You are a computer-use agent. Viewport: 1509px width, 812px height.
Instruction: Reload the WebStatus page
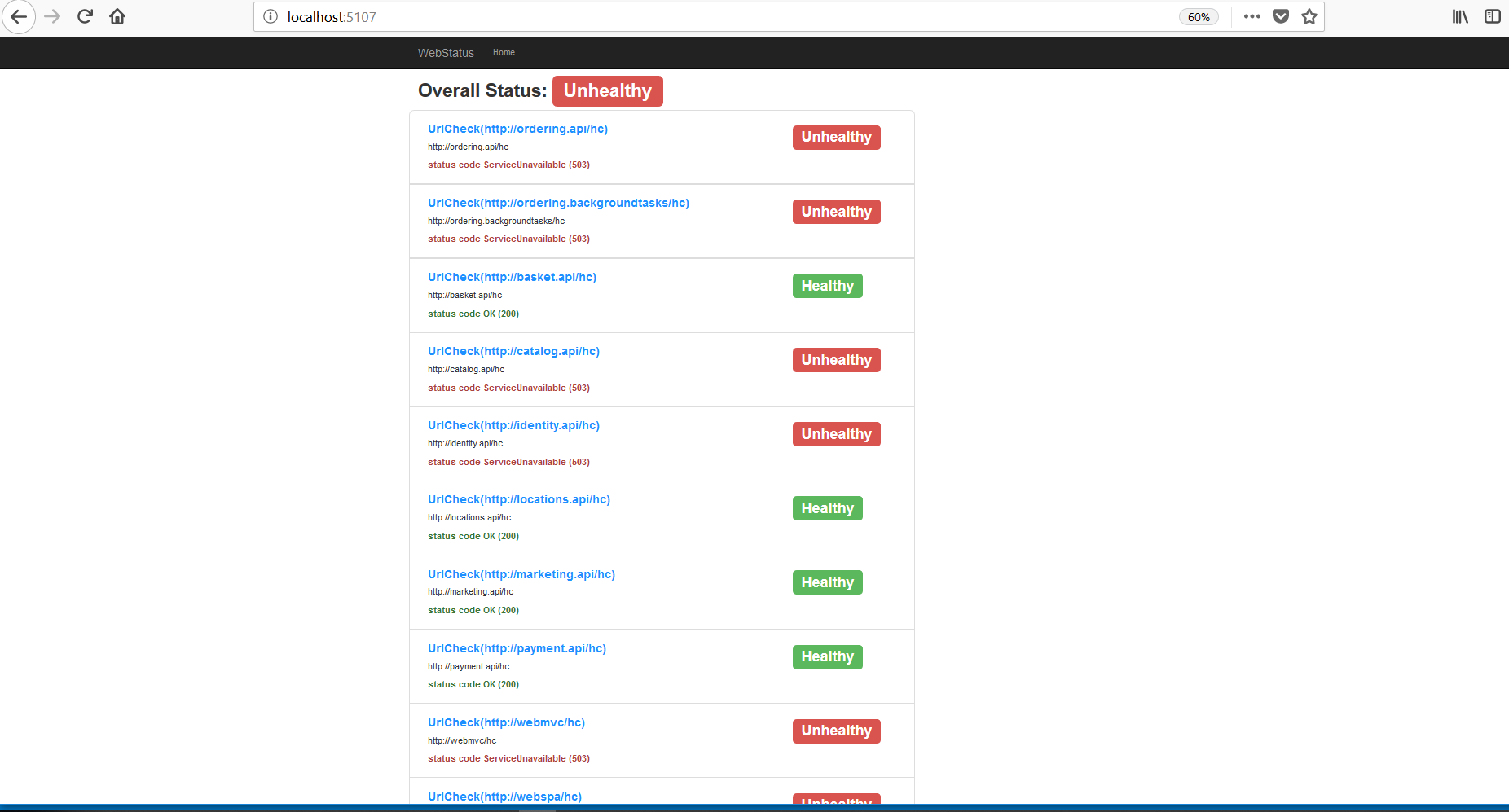[x=84, y=16]
